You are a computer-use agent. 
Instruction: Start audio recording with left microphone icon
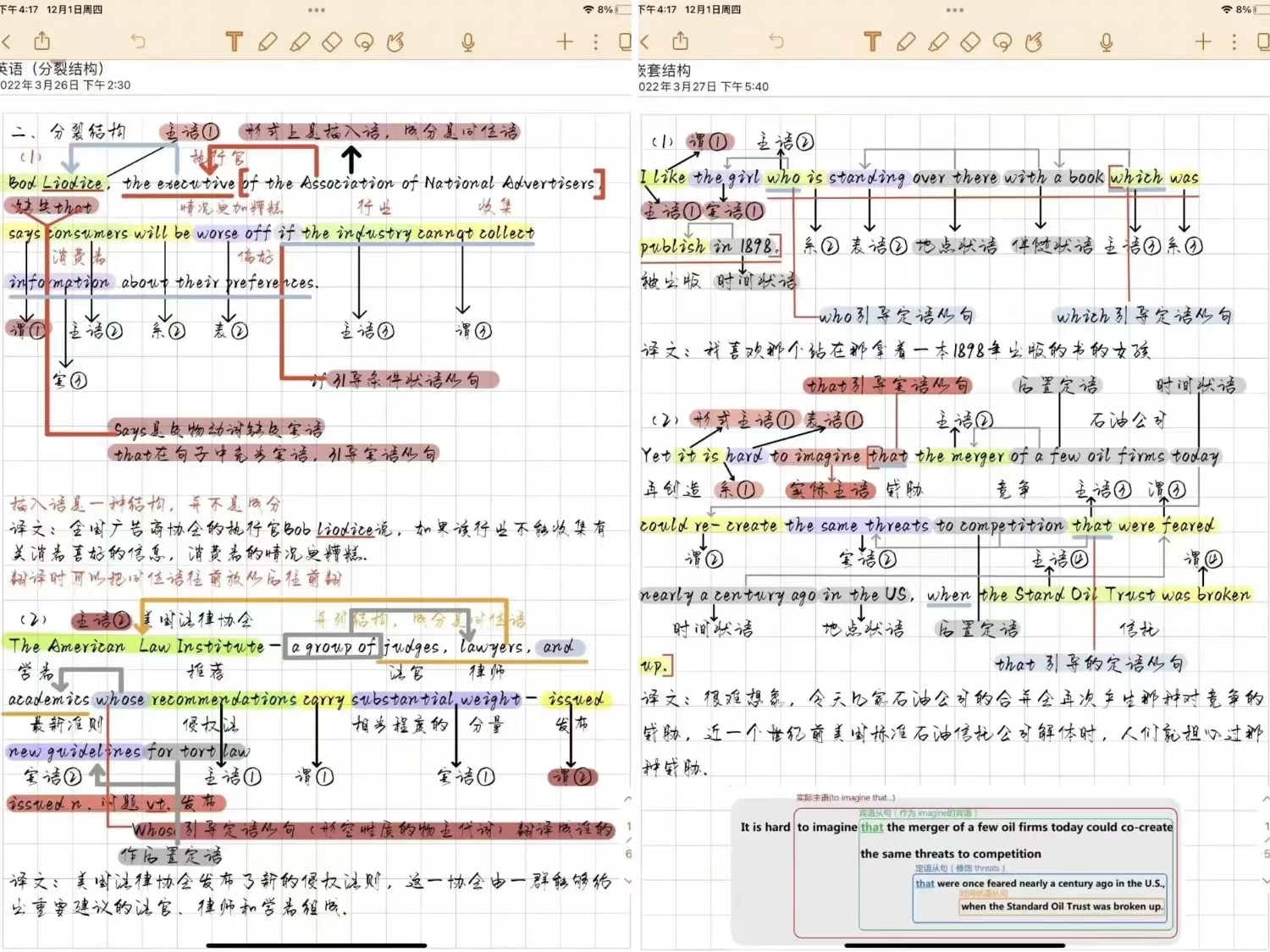pyautogui.click(x=468, y=41)
